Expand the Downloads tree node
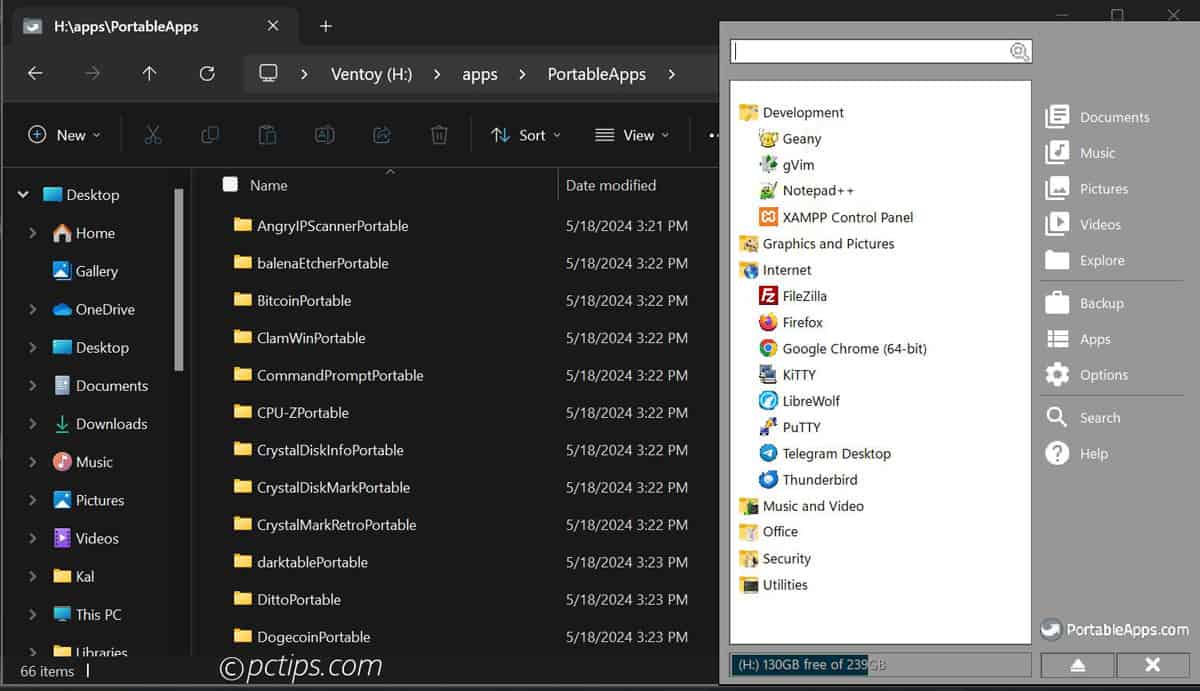The height and width of the screenshot is (691, 1200). [33, 424]
